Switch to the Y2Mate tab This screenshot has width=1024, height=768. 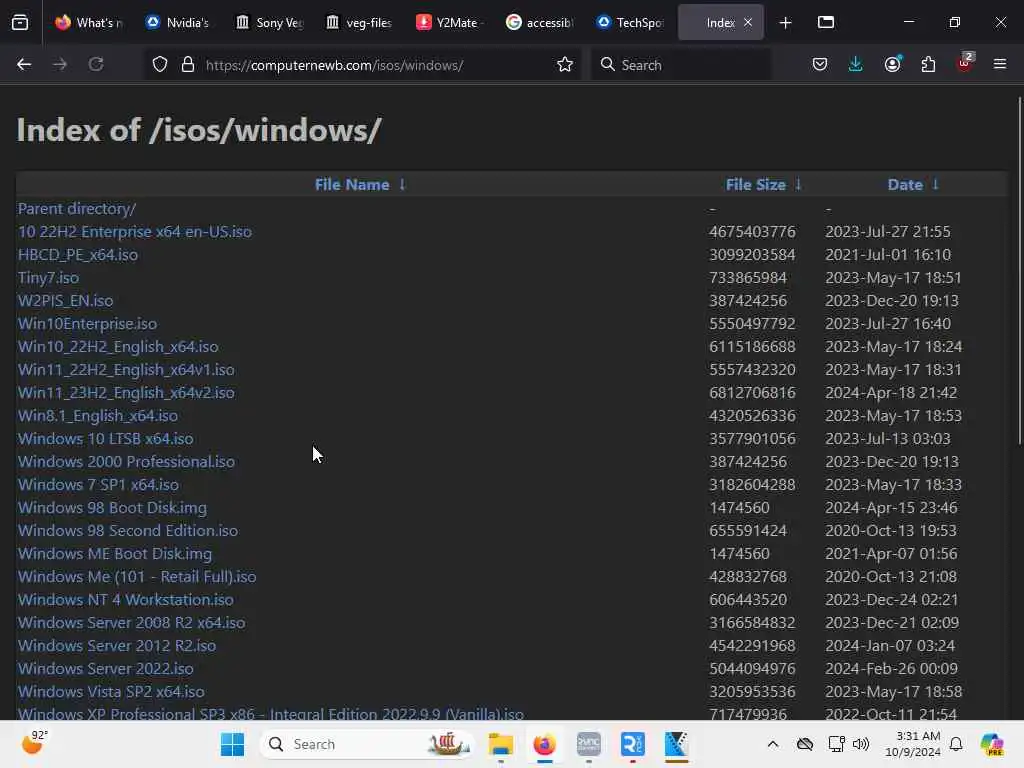449,23
